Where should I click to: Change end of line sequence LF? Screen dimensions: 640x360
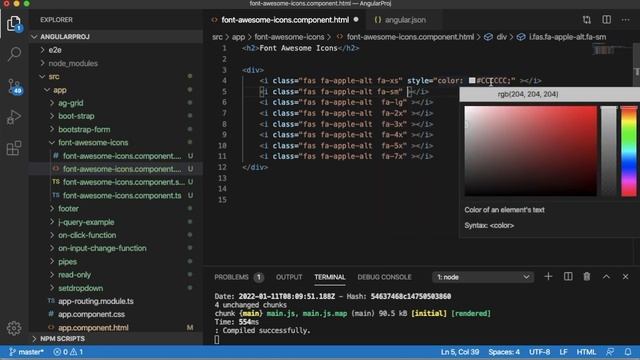coord(563,352)
